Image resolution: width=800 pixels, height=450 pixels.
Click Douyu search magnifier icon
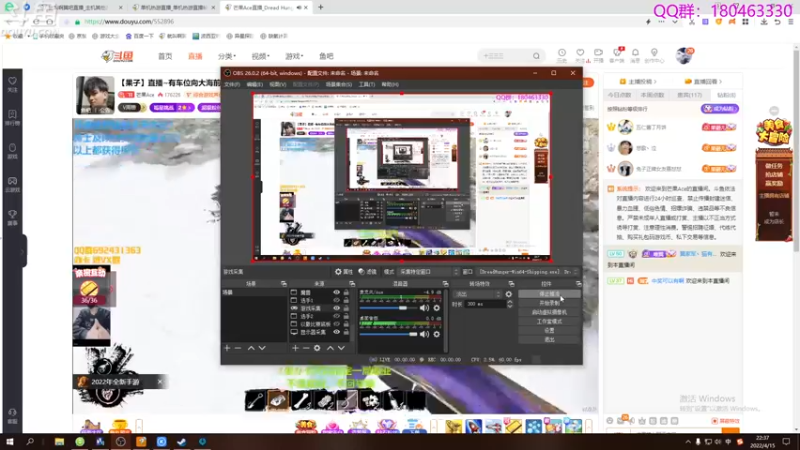(536, 56)
